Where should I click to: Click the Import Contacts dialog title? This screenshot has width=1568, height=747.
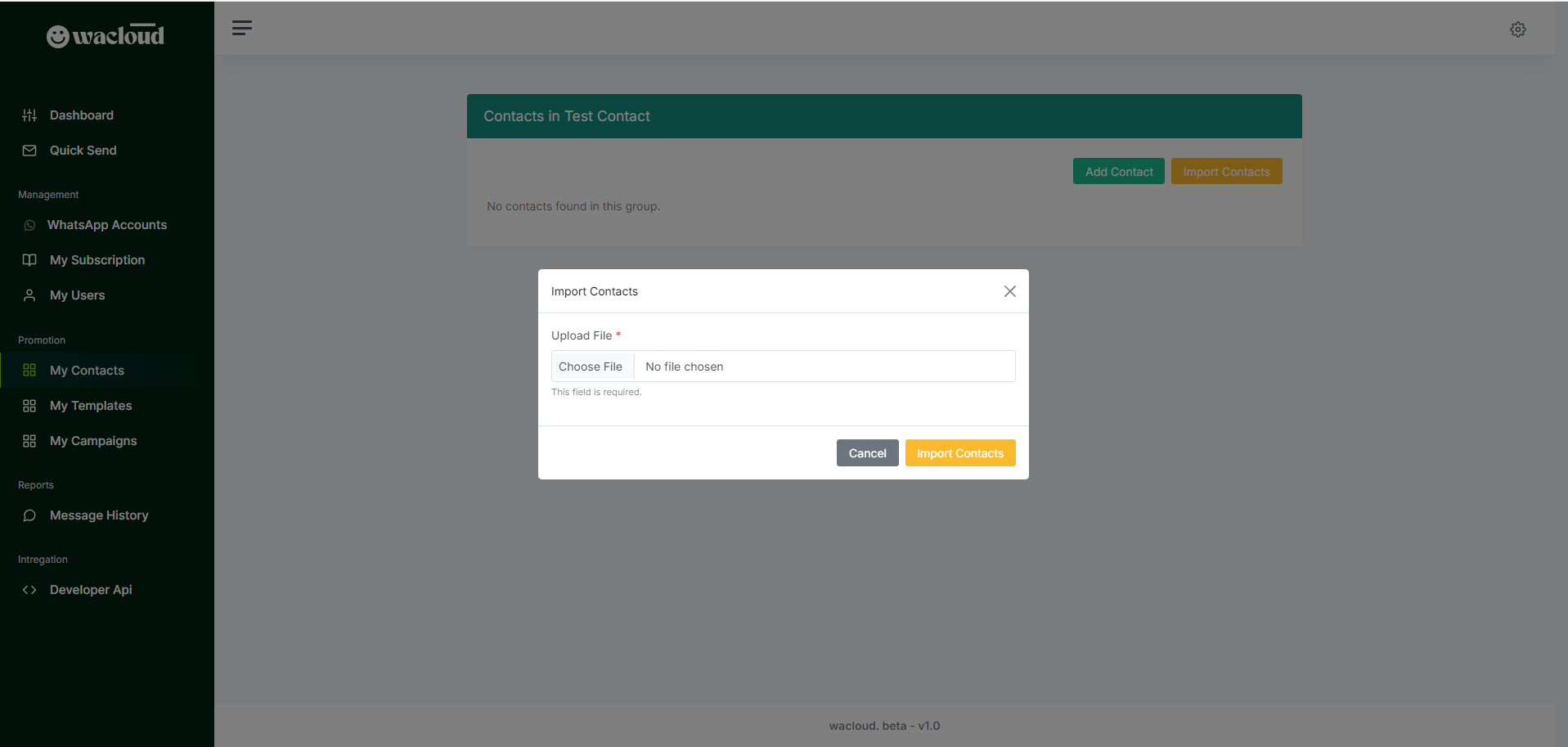click(595, 291)
